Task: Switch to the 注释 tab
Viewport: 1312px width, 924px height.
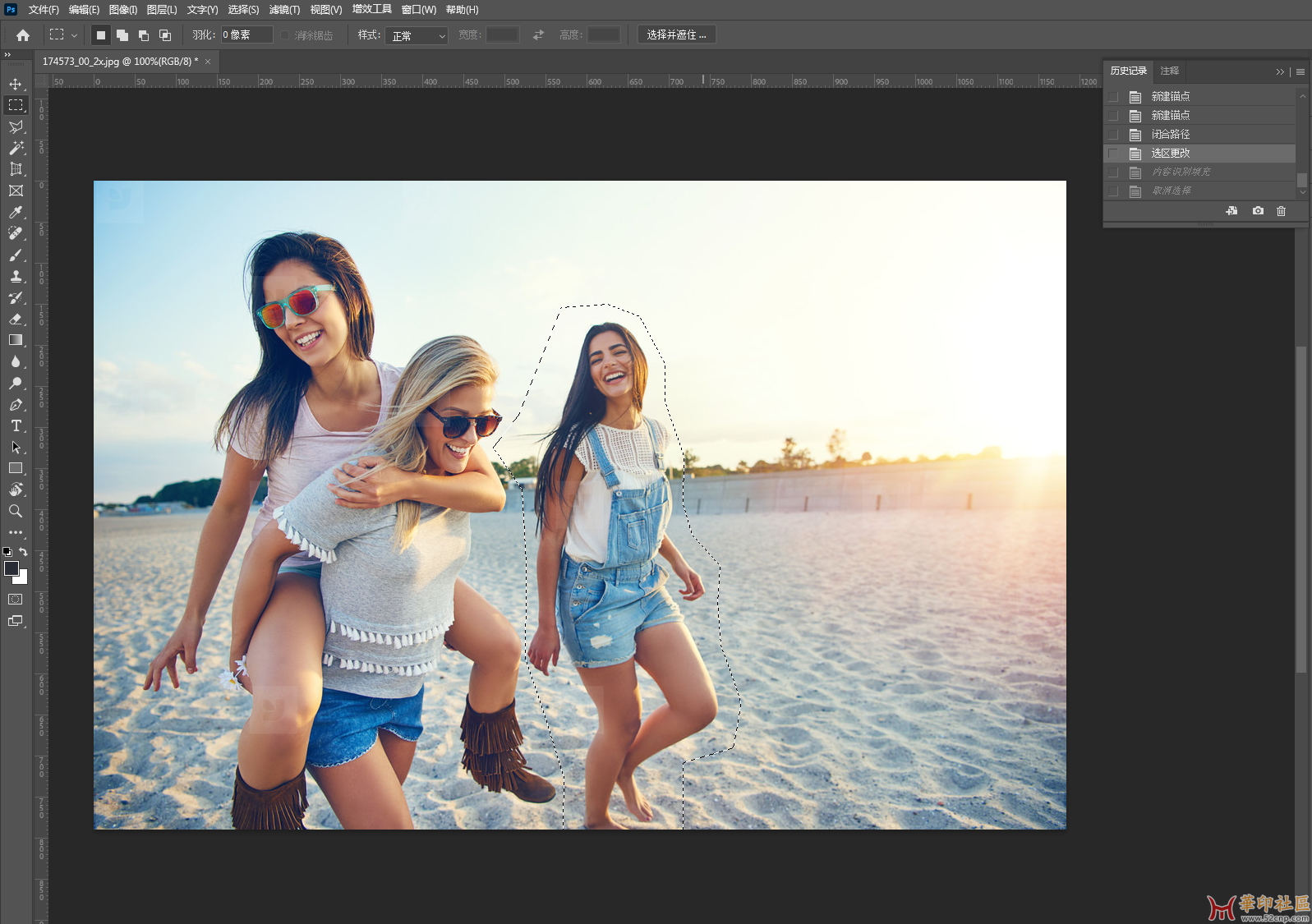Action: click(1170, 71)
